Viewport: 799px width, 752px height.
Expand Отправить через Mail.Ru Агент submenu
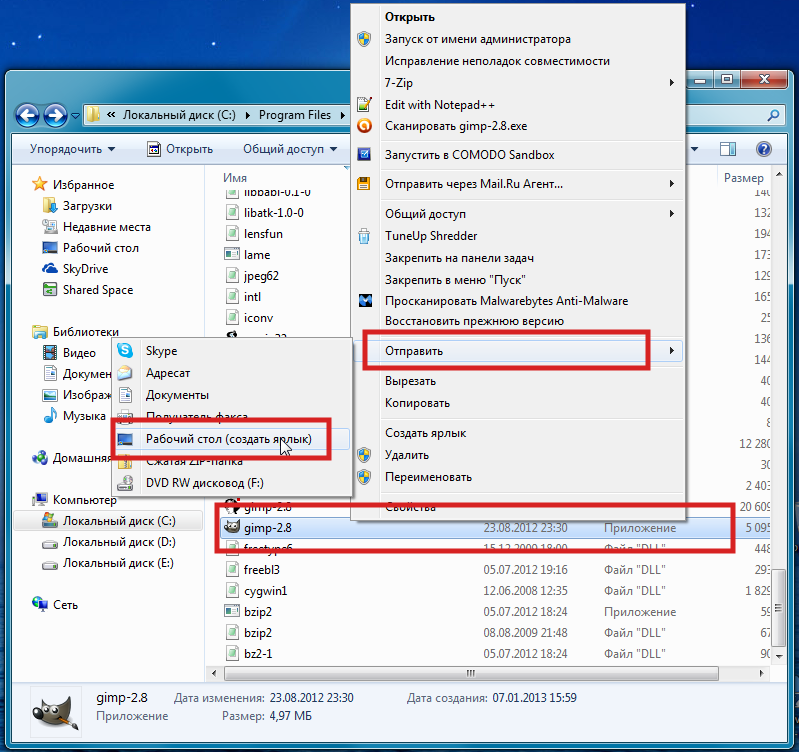[x=519, y=184]
